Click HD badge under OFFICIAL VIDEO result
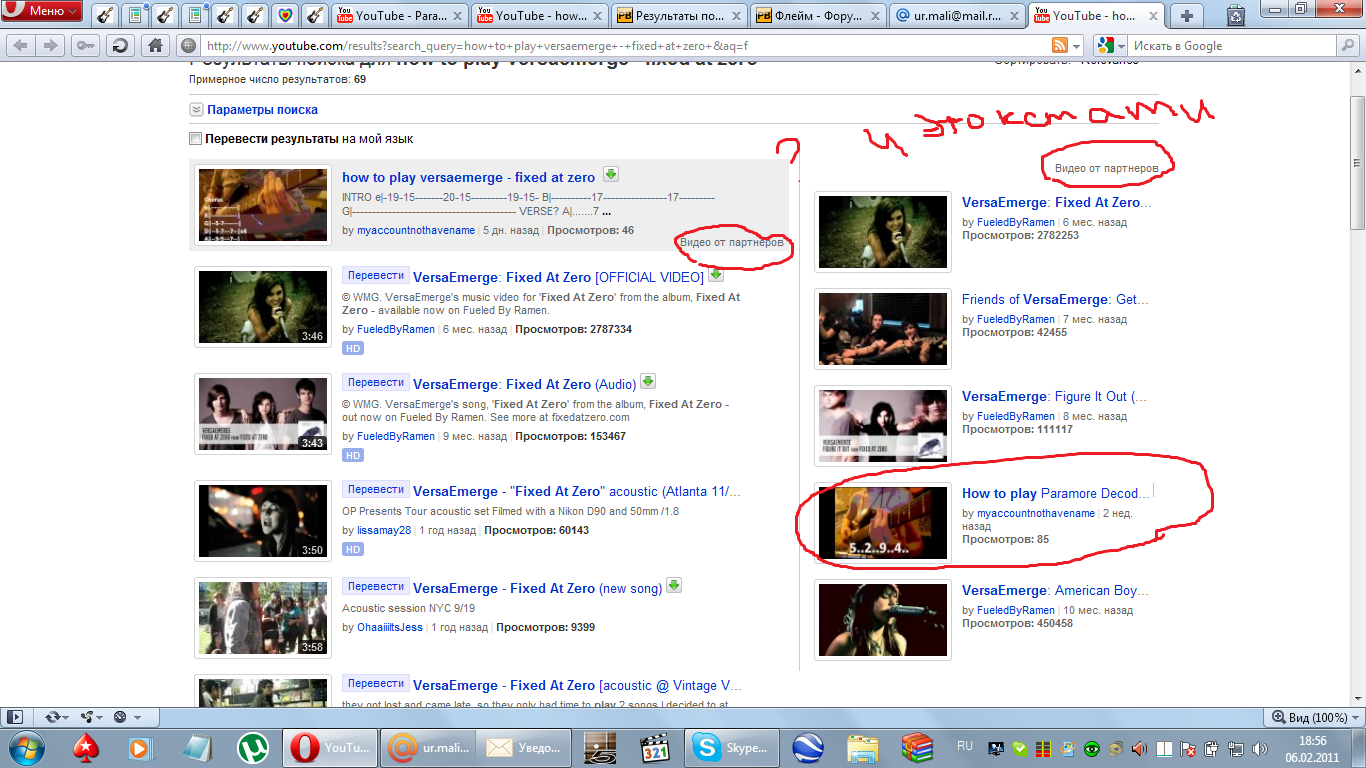 tap(353, 349)
